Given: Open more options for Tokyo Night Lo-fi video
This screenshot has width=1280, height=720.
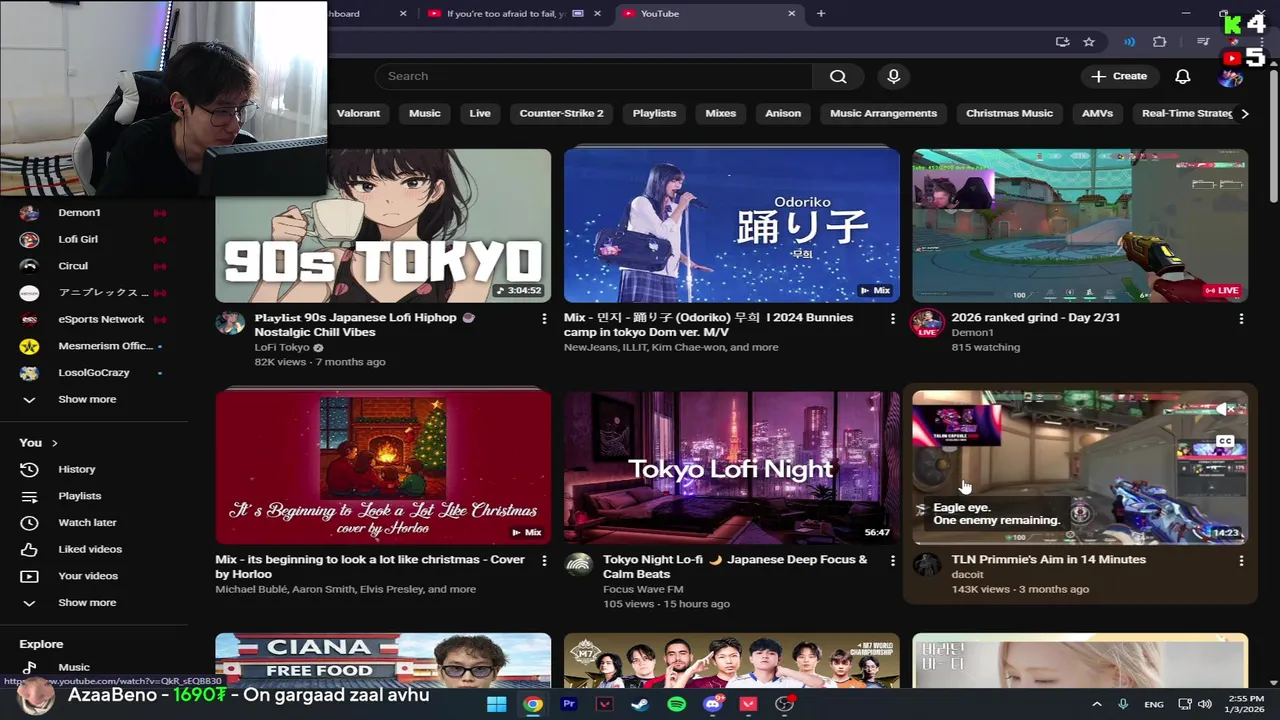Looking at the screenshot, I should [x=893, y=561].
